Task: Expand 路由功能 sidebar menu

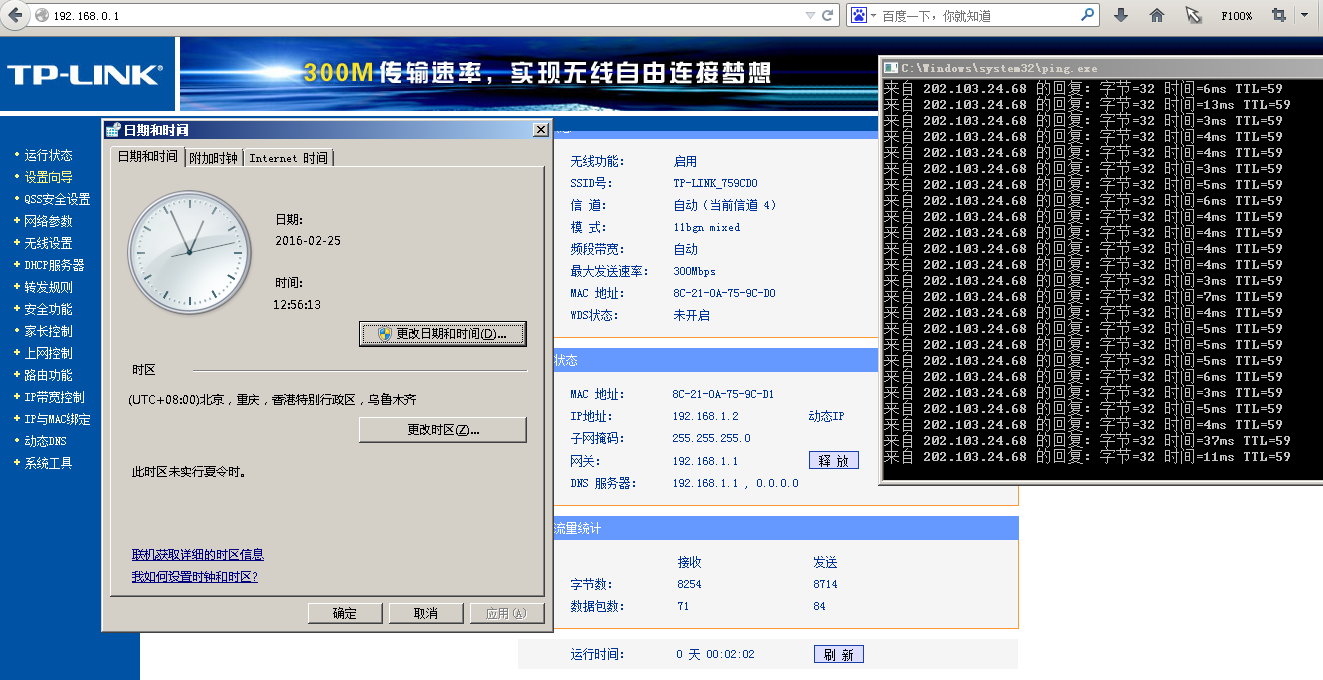Action: [x=48, y=375]
